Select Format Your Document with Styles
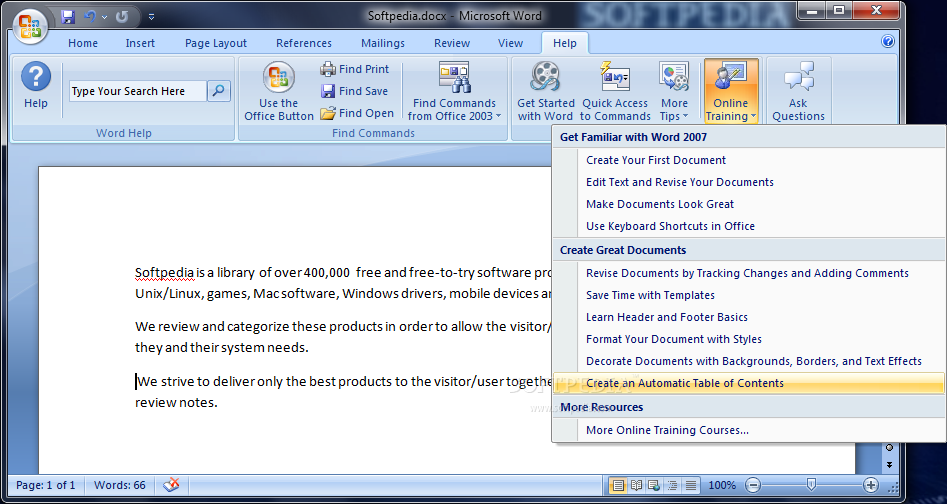Image resolution: width=947 pixels, height=504 pixels. click(749, 339)
